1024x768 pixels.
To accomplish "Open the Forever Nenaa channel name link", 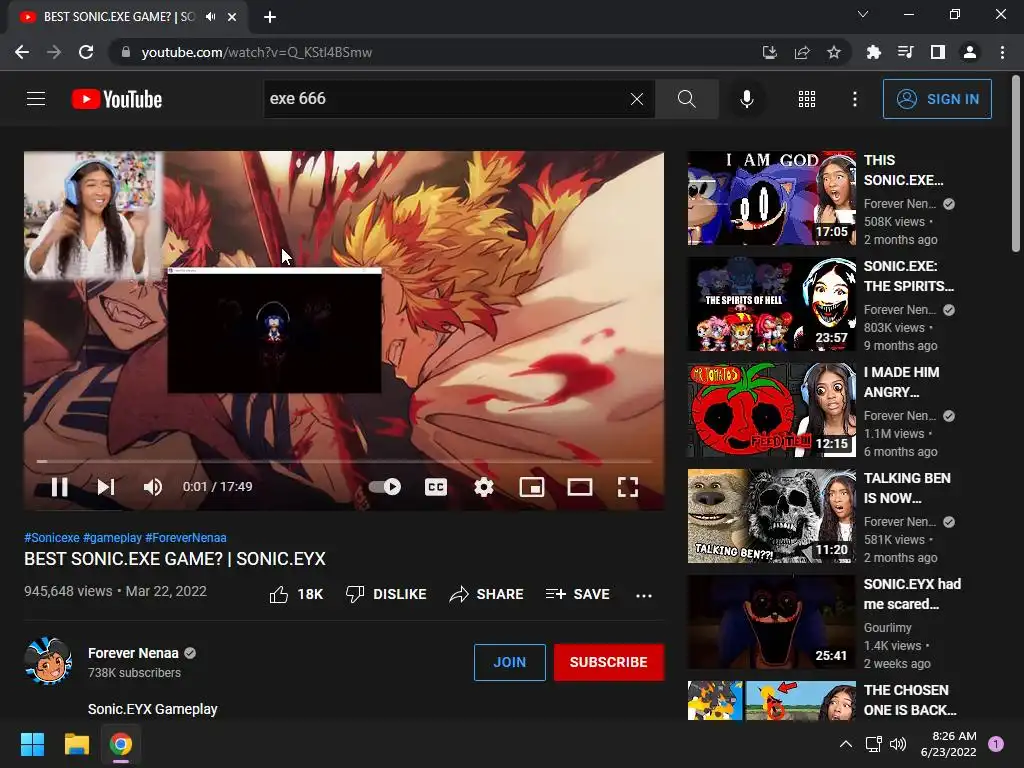I will (133, 653).
